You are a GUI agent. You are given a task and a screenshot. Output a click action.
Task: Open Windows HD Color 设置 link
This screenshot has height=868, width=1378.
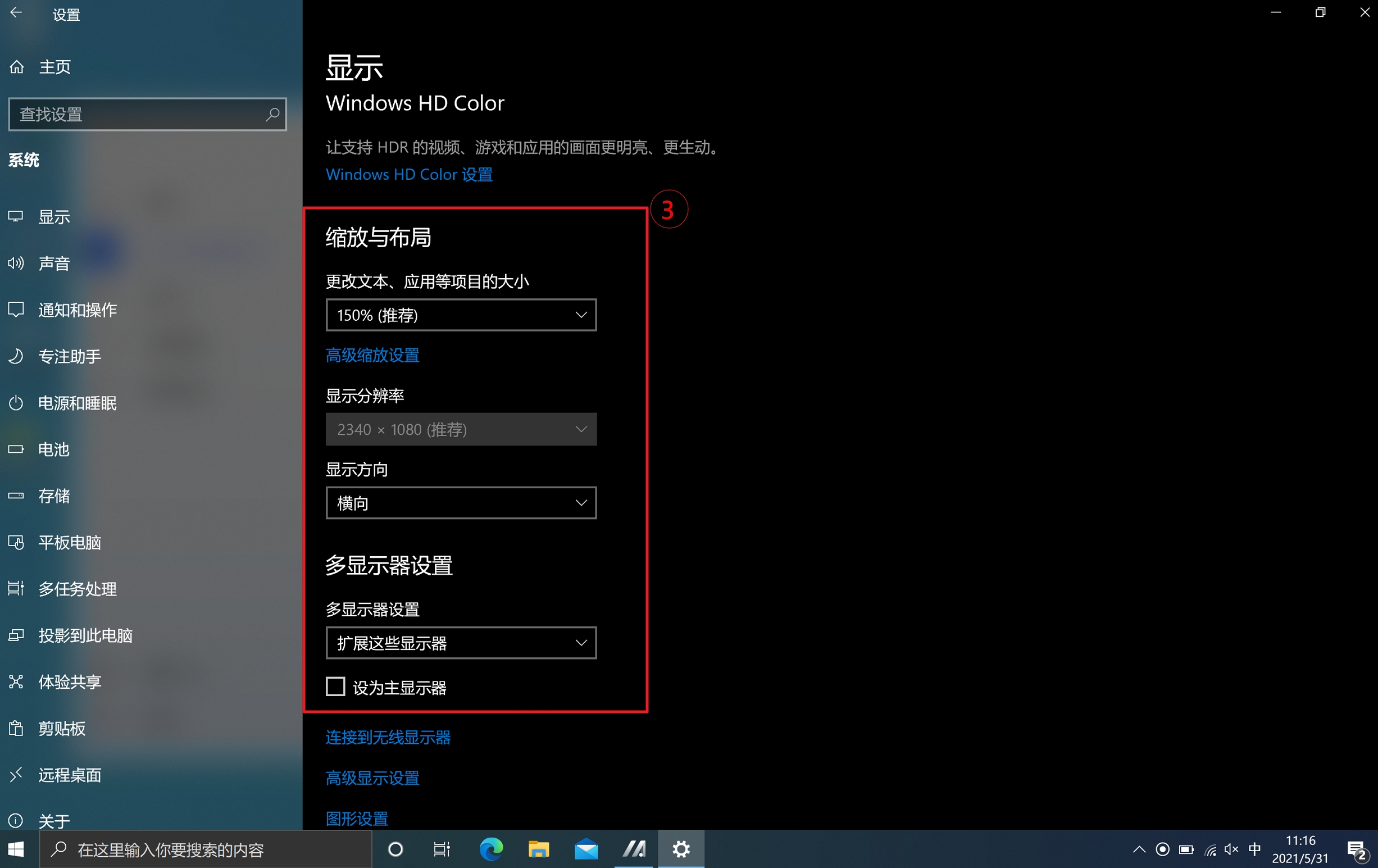[409, 174]
